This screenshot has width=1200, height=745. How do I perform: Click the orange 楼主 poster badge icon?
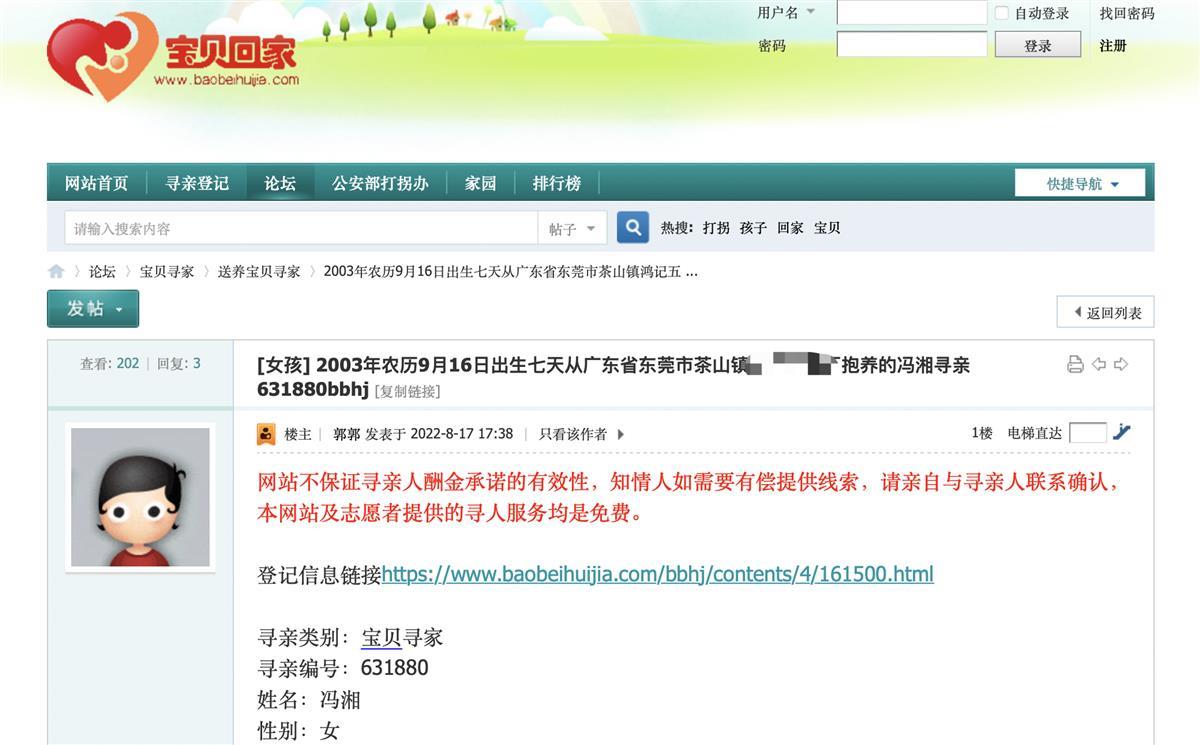[x=266, y=434]
